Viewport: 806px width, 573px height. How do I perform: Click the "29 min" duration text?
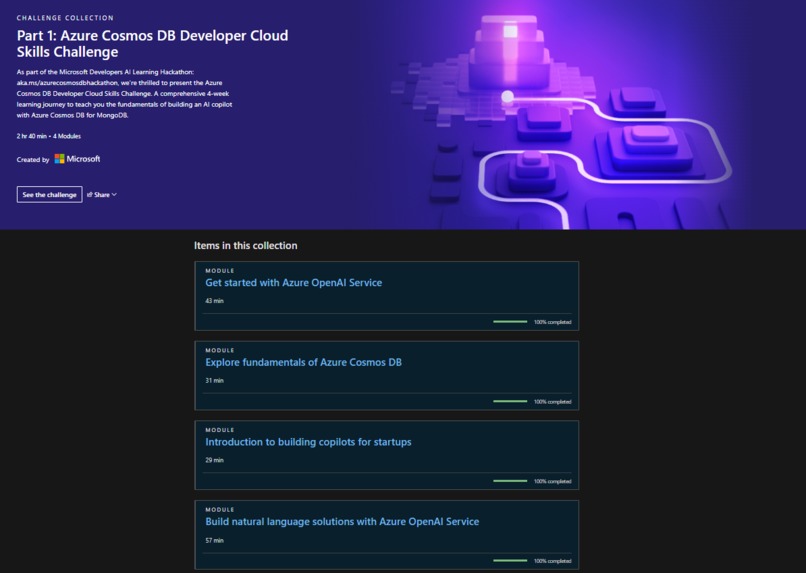pos(214,460)
